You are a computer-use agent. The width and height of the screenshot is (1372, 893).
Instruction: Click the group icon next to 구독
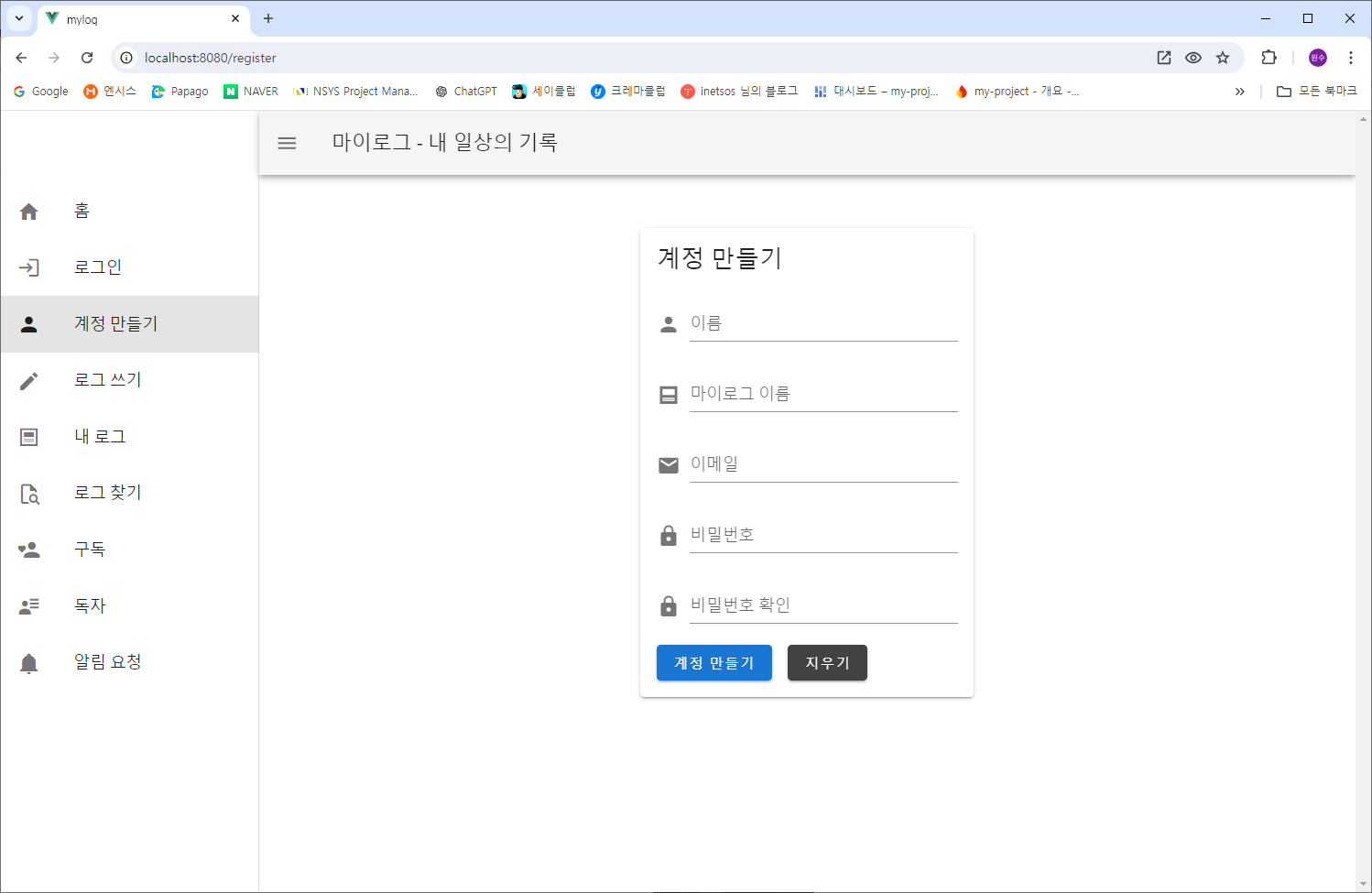click(28, 549)
